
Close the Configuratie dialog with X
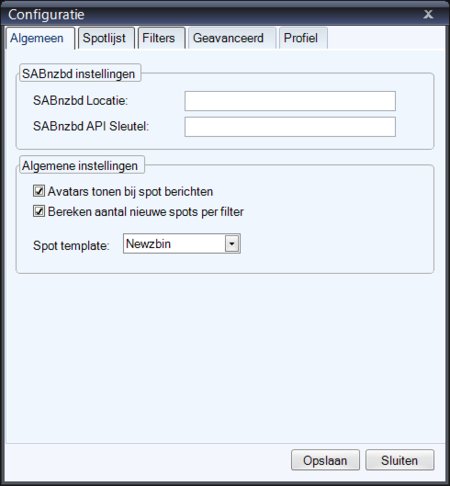[428, 14]
